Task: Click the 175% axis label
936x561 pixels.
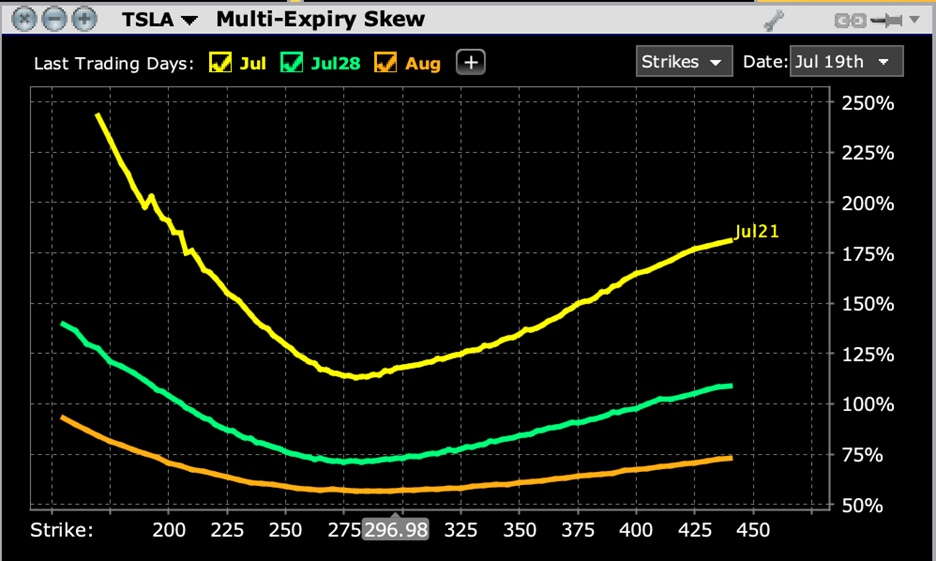Action: click(868, 254)
